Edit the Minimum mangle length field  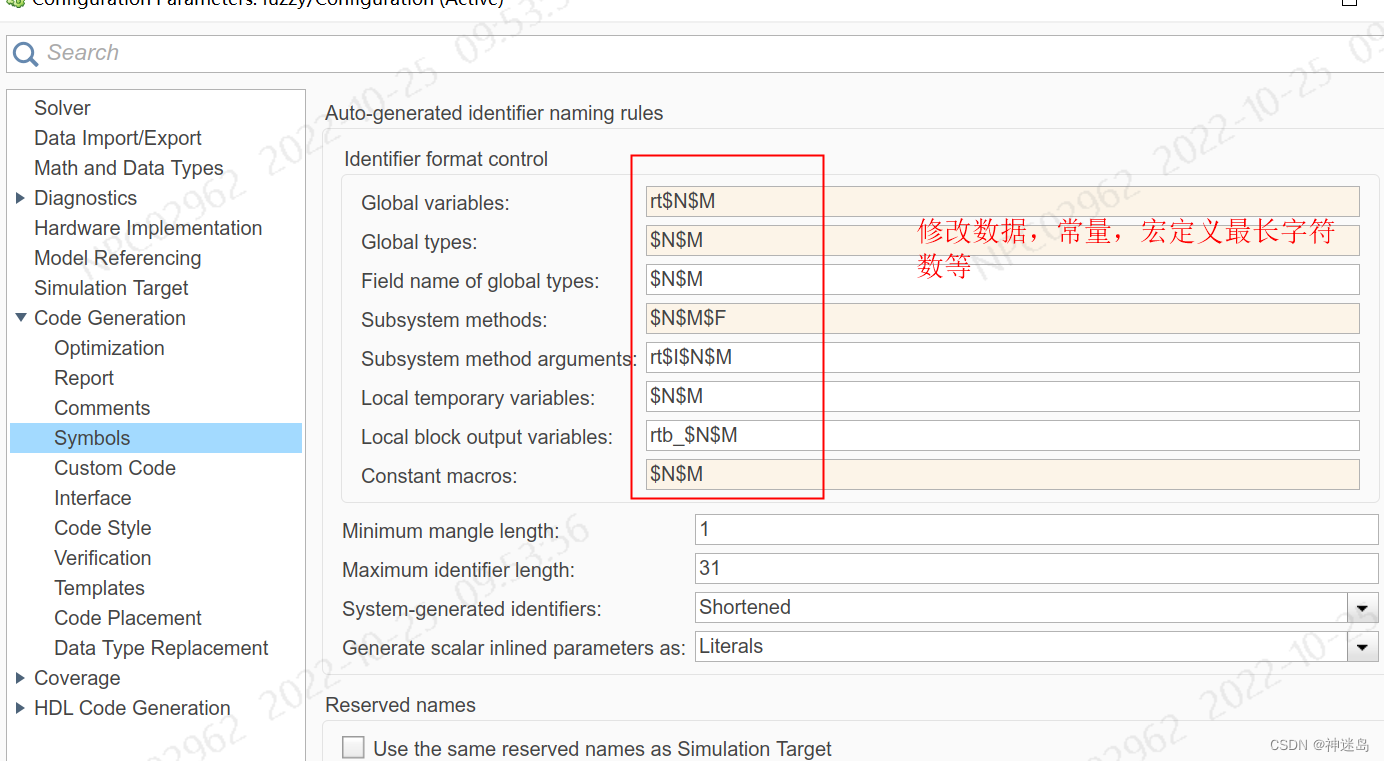point(1037,529)
